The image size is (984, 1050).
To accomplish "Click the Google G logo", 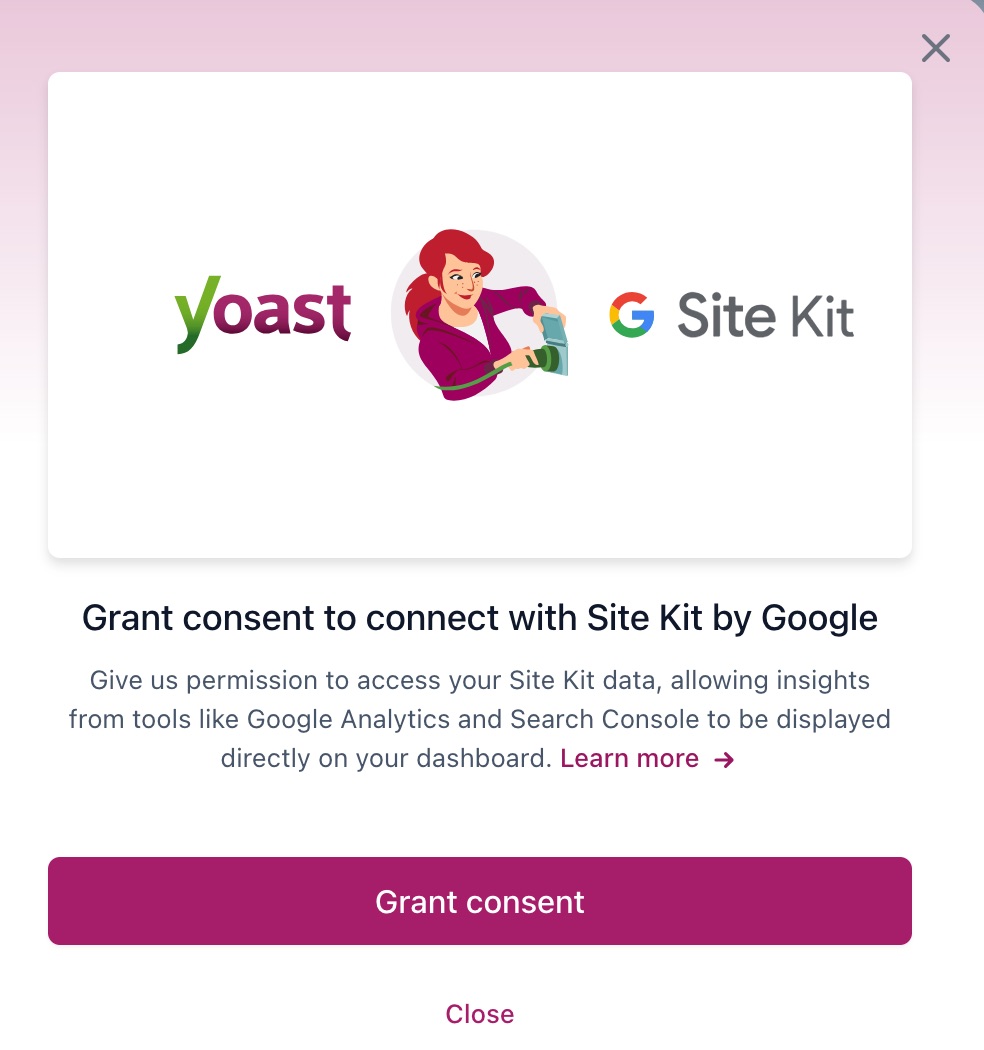I will [x=632, y=315].
